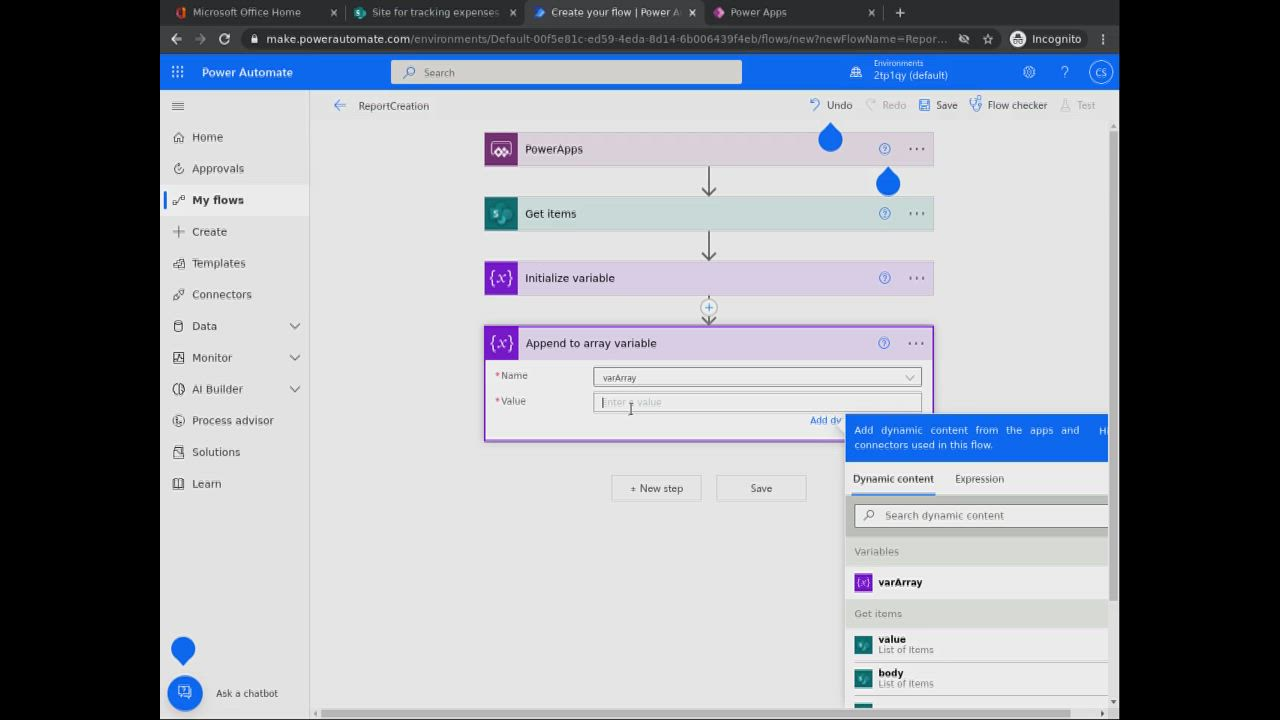Click the Append to array variable icon
Image resolution: width=1280 pixels, height=720 pixels.
click(501, 343)
